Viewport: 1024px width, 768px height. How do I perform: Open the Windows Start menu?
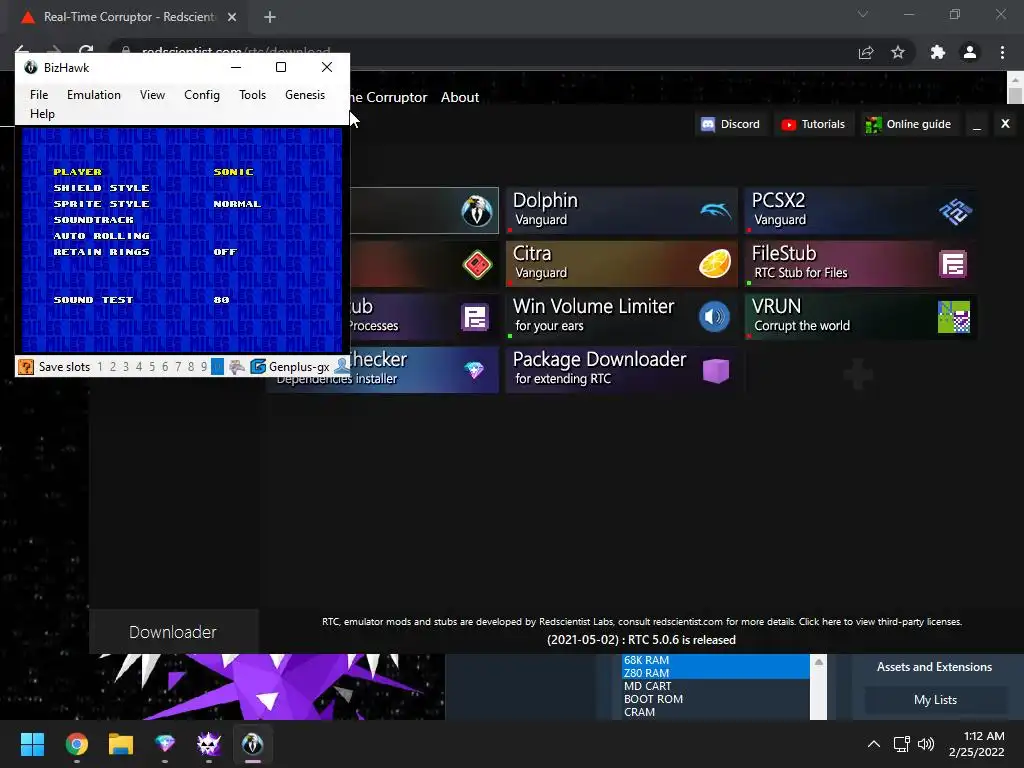point(32,744)
